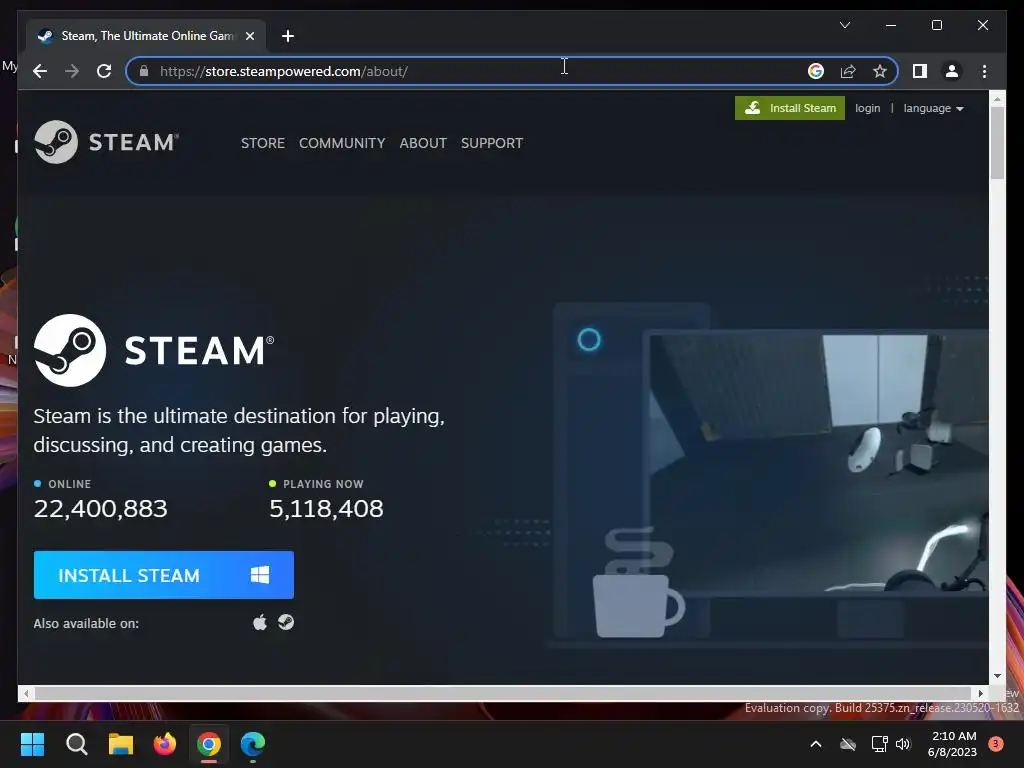
Task: Click the online count 22,400,883
Action: 101,508
